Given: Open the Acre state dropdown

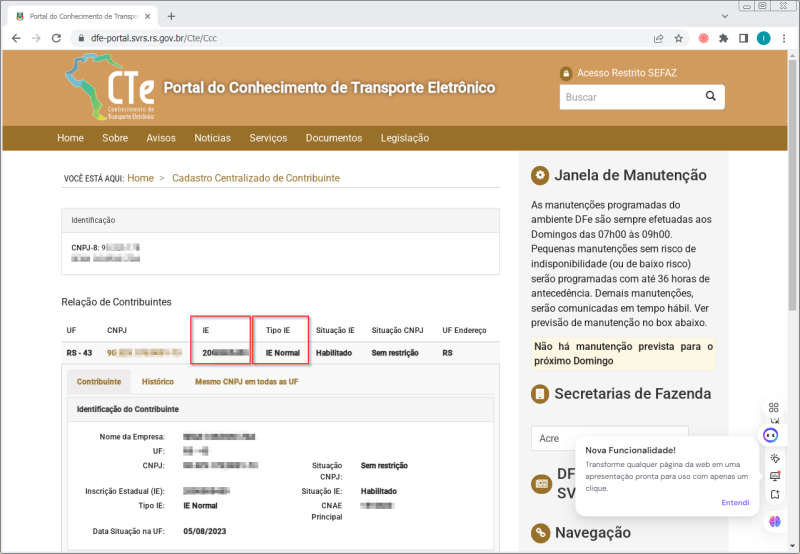Looking at the screenshot, I should pyautogui.click(x=609, y=438).
